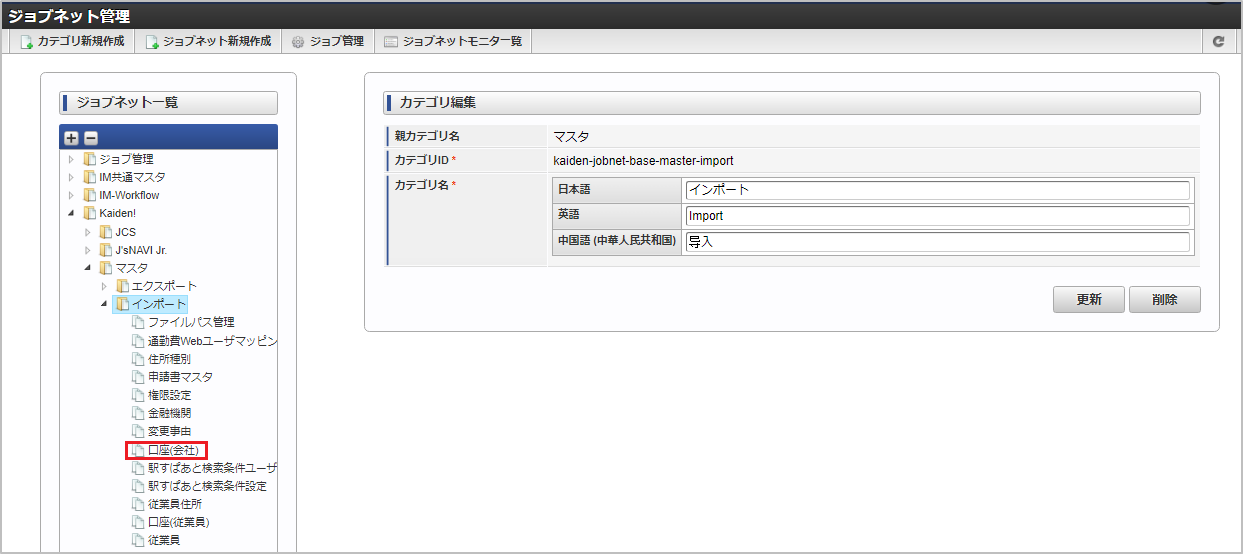The width and height of the screenshot is (1243, 554).
Task: Open the 従業員 jobnet
Action: [164, 540]
